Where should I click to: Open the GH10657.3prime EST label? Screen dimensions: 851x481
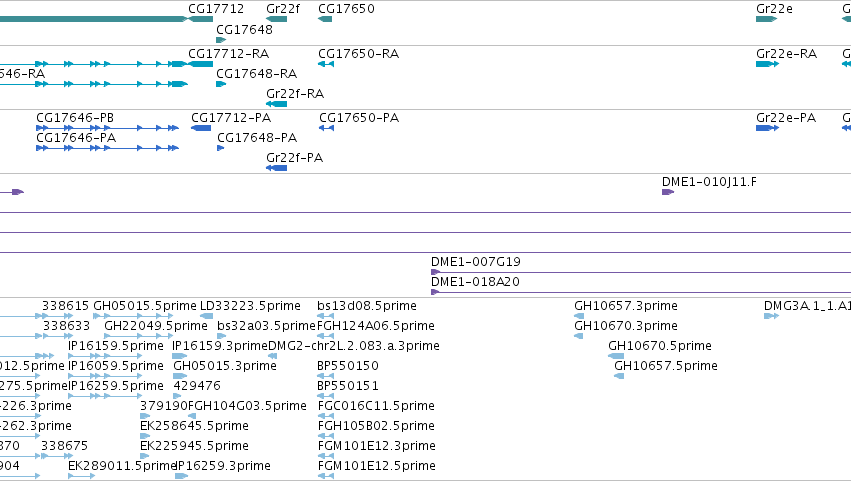click(x=626, y=306)
